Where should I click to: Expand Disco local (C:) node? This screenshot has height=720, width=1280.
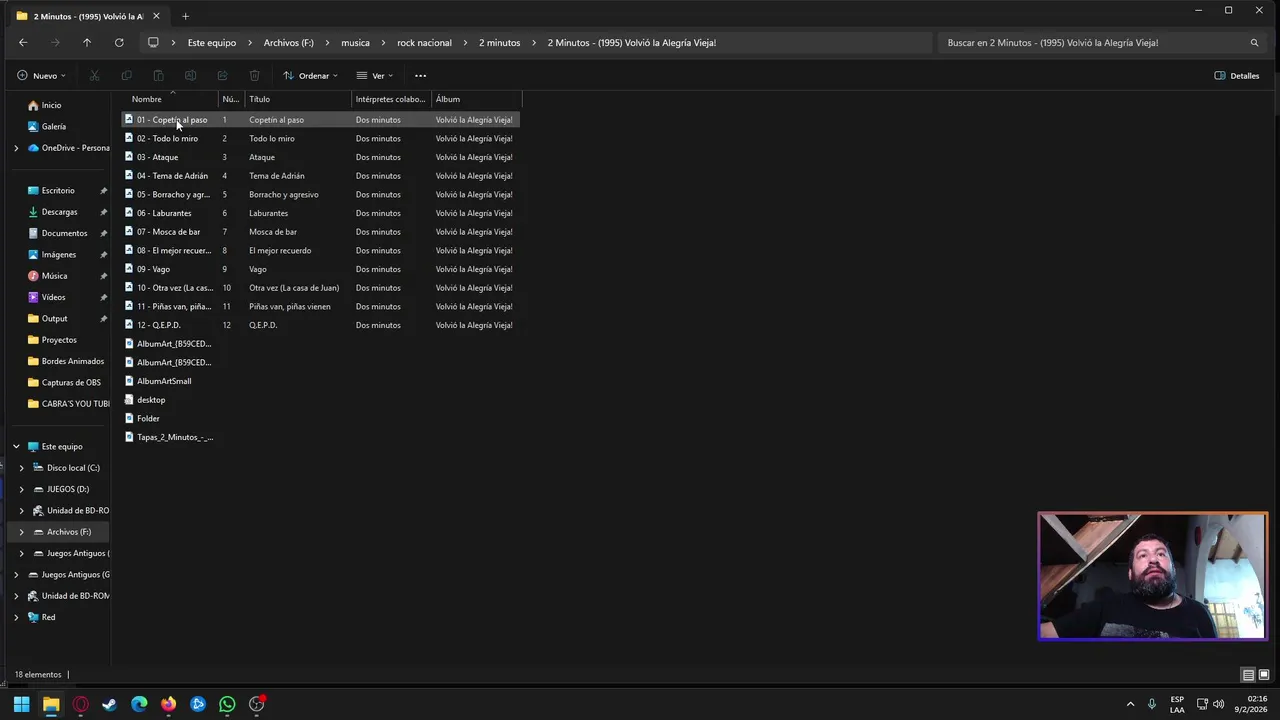click(22, 468)
